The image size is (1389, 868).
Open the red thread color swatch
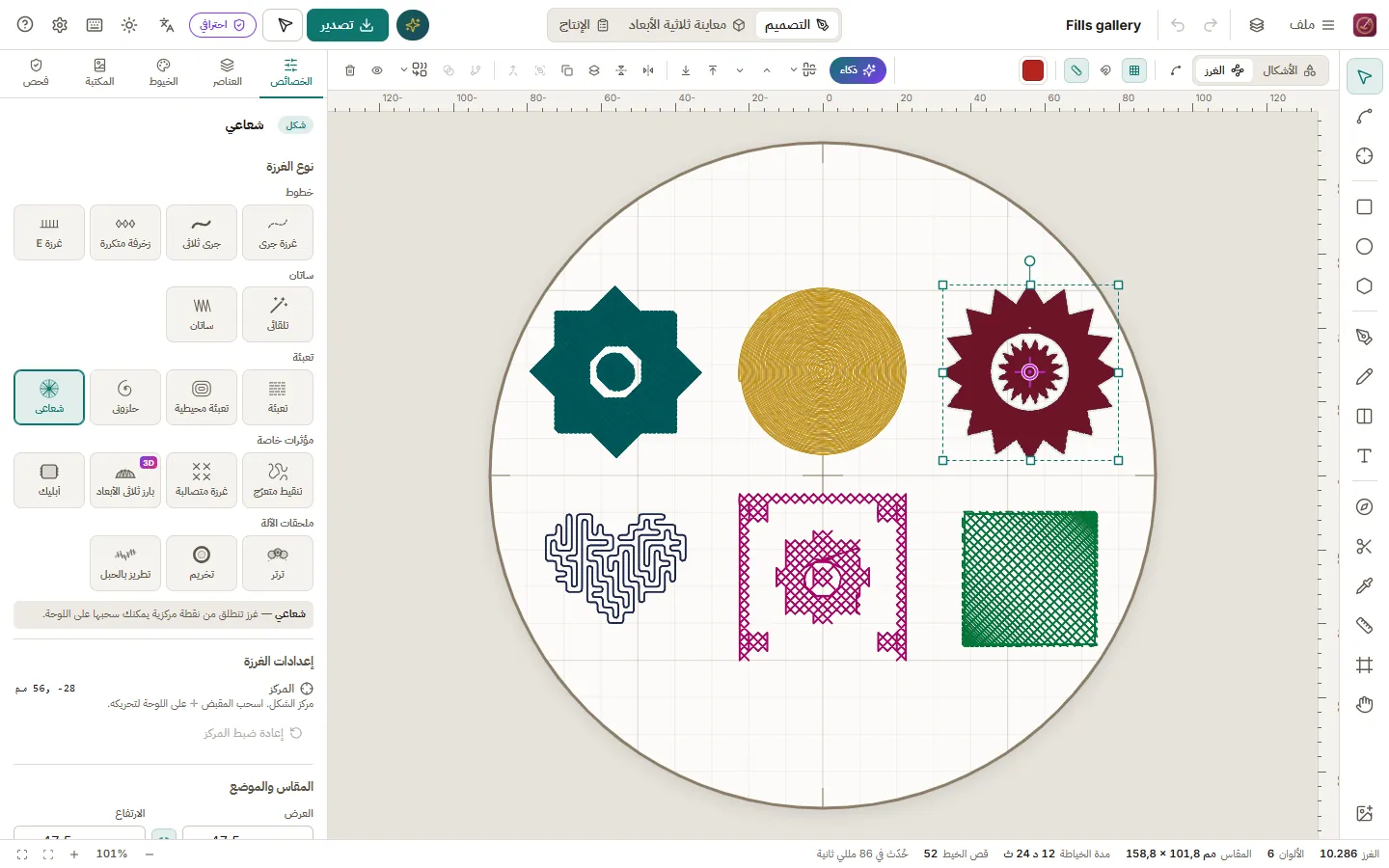[1033, 70]
